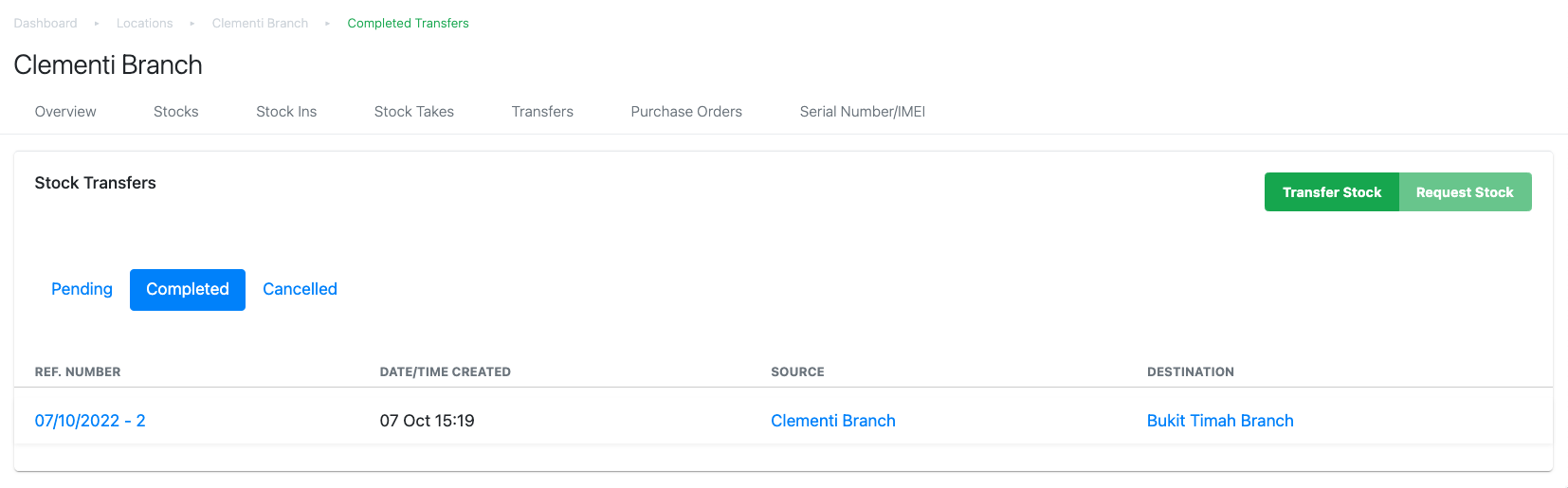The width and height of the screenshot is (1568, 488).
Task: Open the Stock Ins tab
Action: pos(286,112)
